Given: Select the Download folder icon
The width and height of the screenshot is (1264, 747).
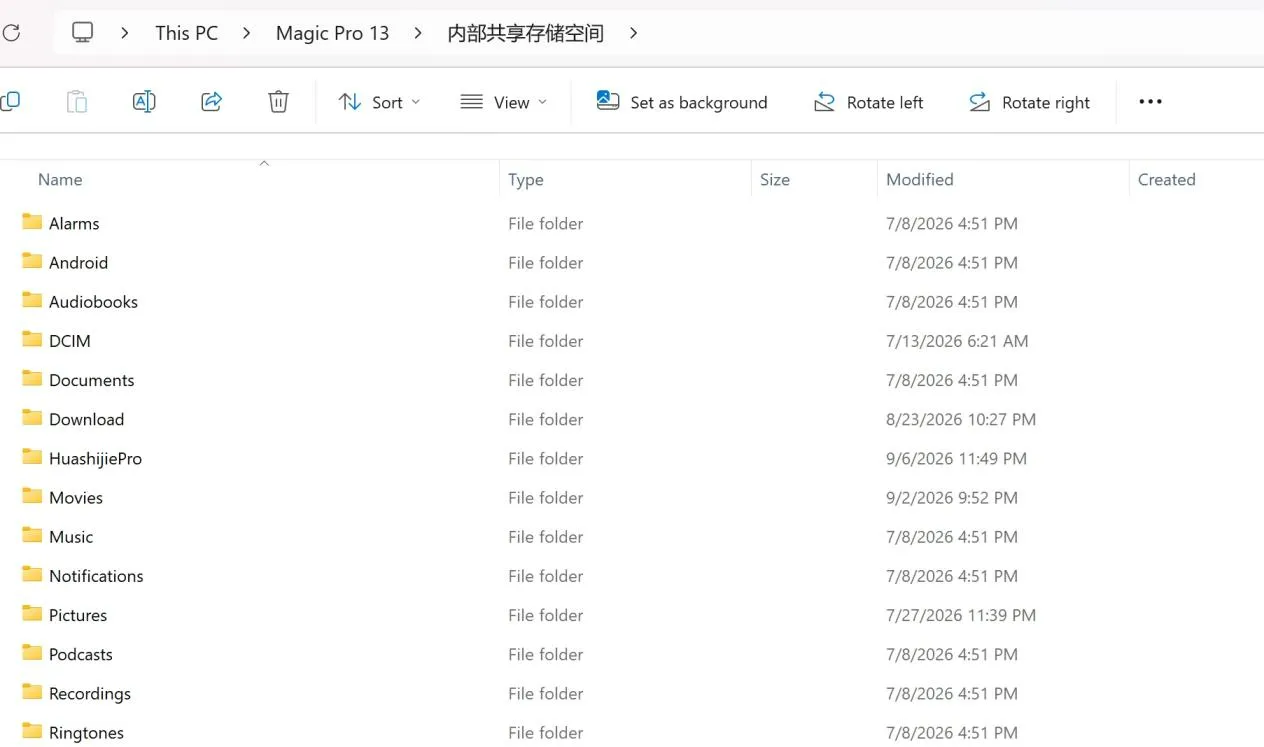Looking at the screenshot, I should tap(32, 418).
